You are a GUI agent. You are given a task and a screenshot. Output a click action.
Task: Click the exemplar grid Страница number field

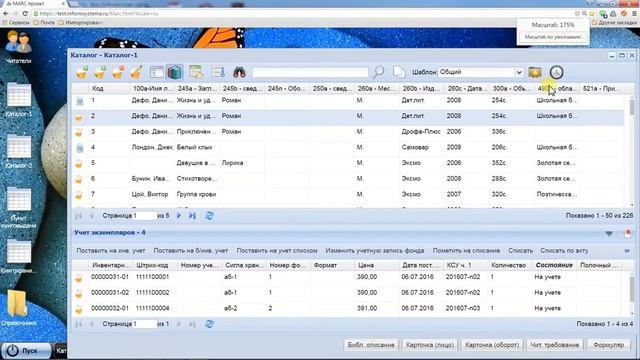tap(144, 324)
